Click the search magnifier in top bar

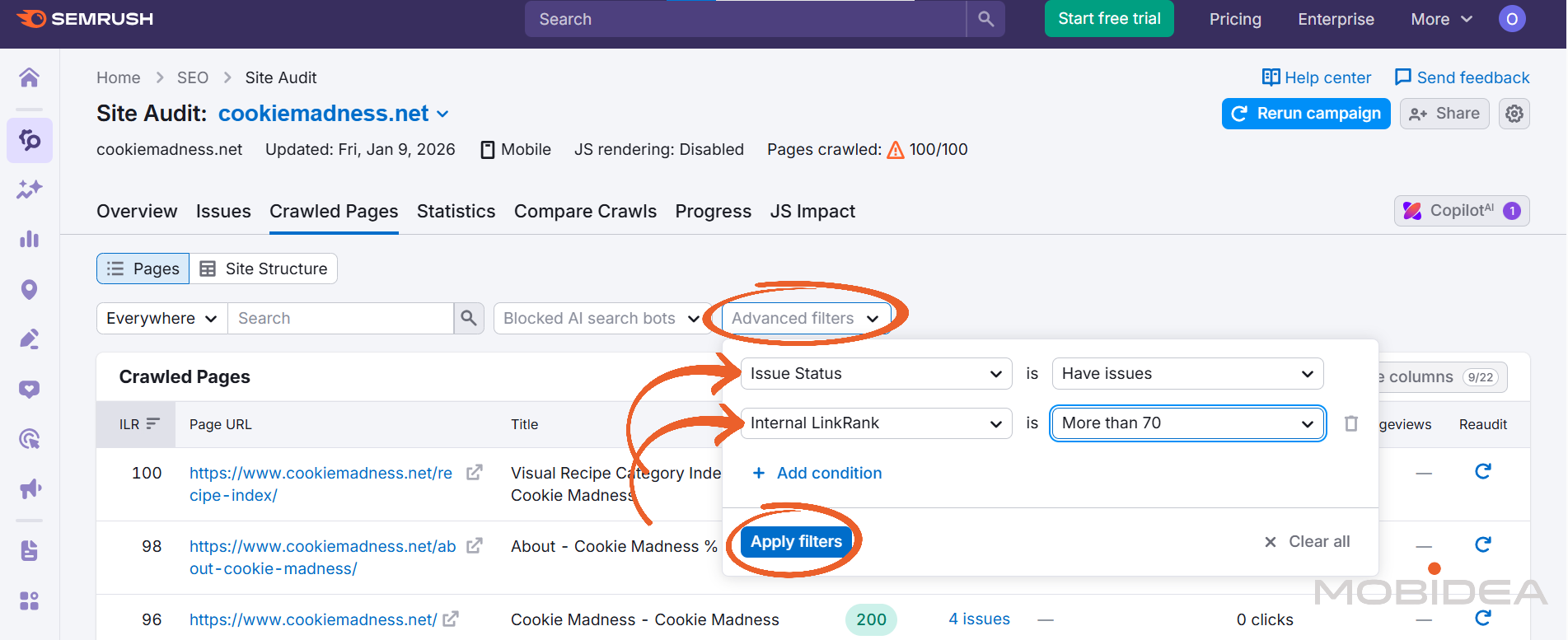point(985,19)
